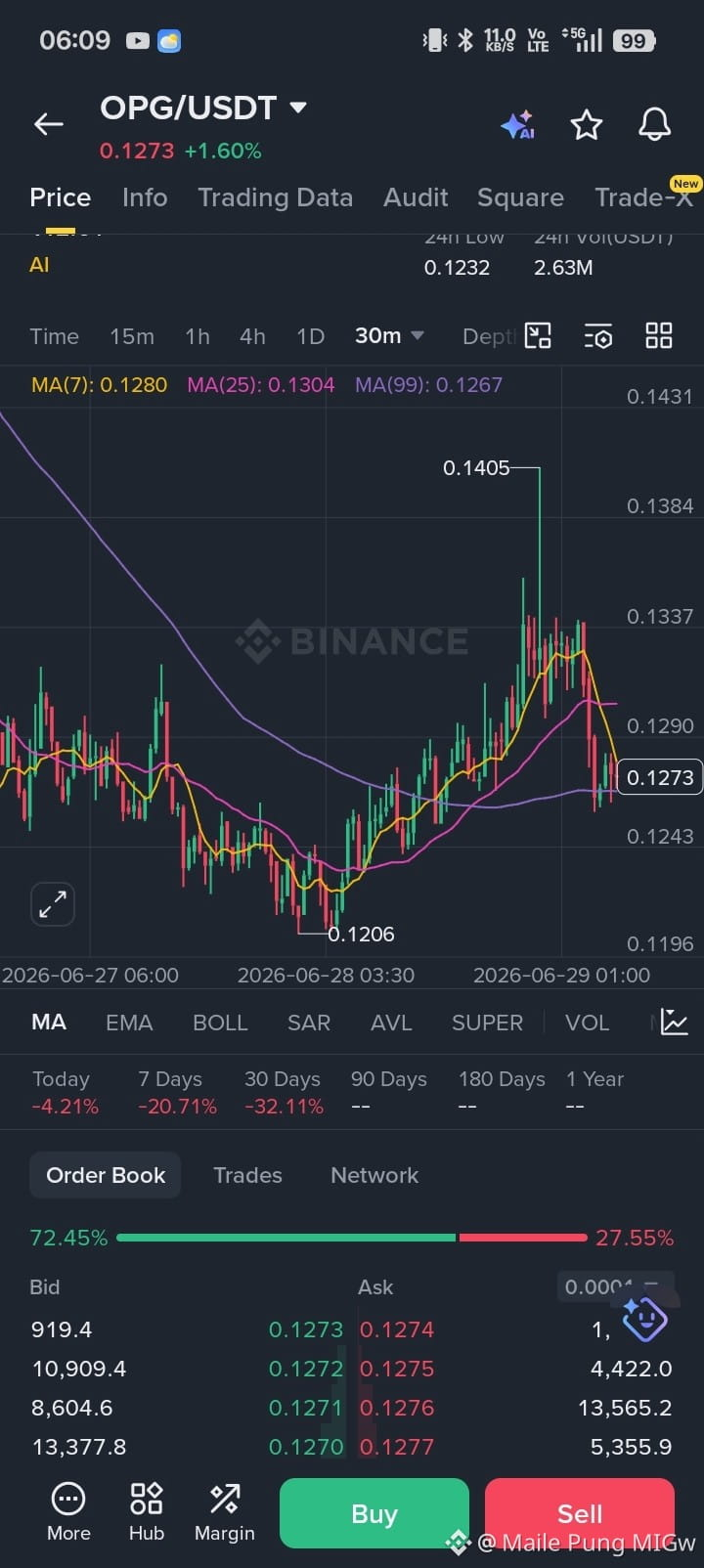This screenshot has width=704, height=1568.
Task: Tap bid price 0.1270
Action: click(306, 1447)
